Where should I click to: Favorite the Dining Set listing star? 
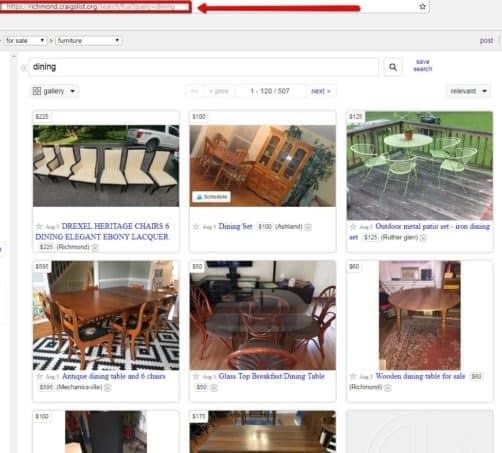point(196,227)
